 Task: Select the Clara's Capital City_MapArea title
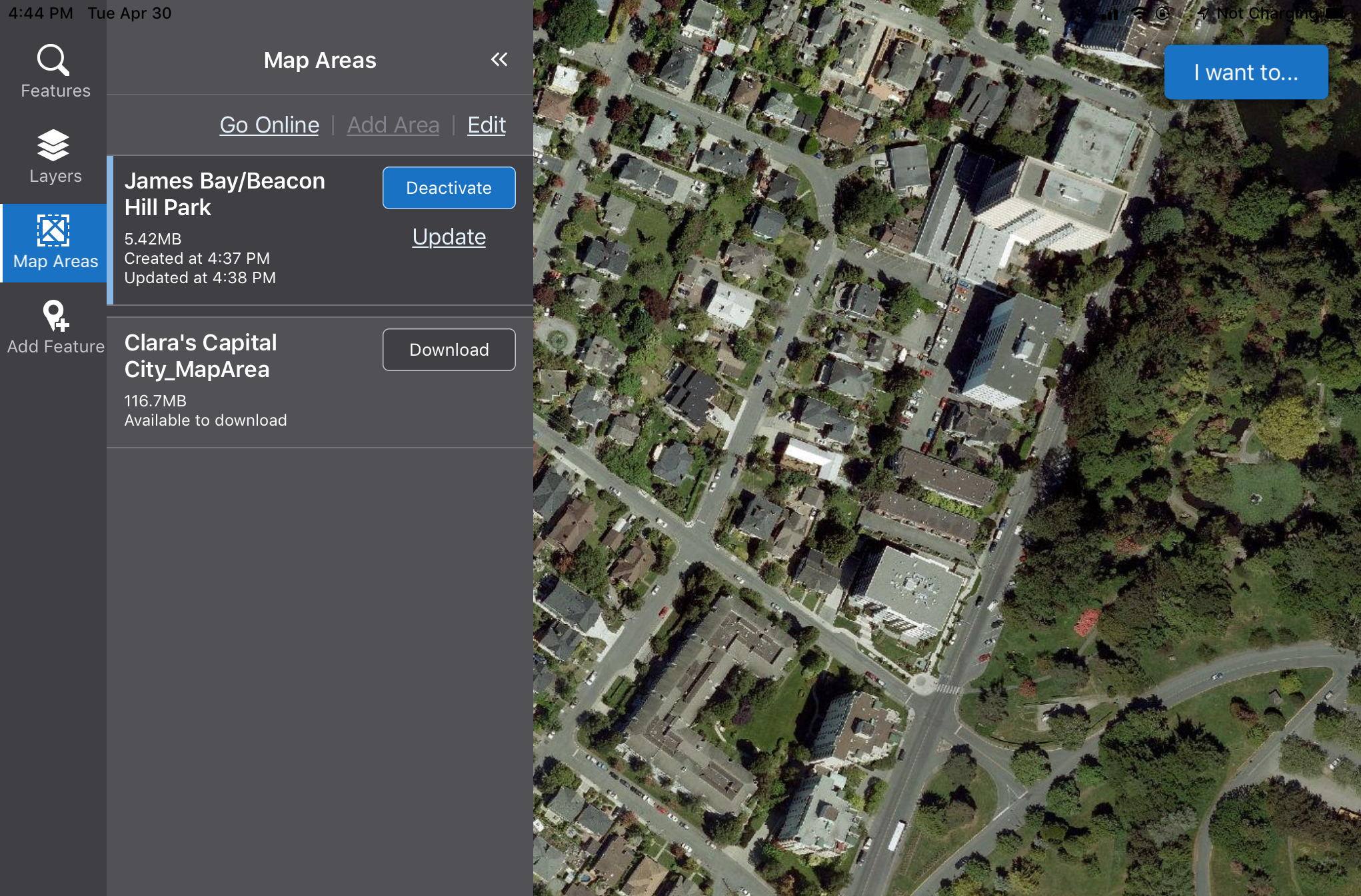coord(201,356)
